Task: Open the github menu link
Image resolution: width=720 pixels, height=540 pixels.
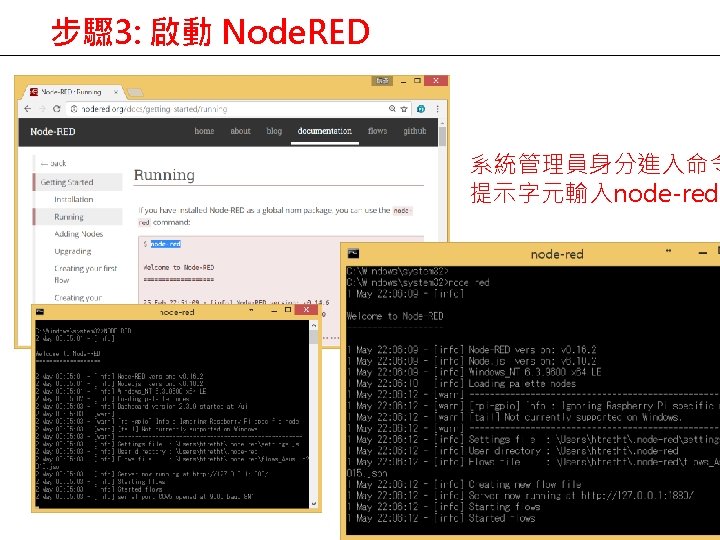Action: click(415, 131)
